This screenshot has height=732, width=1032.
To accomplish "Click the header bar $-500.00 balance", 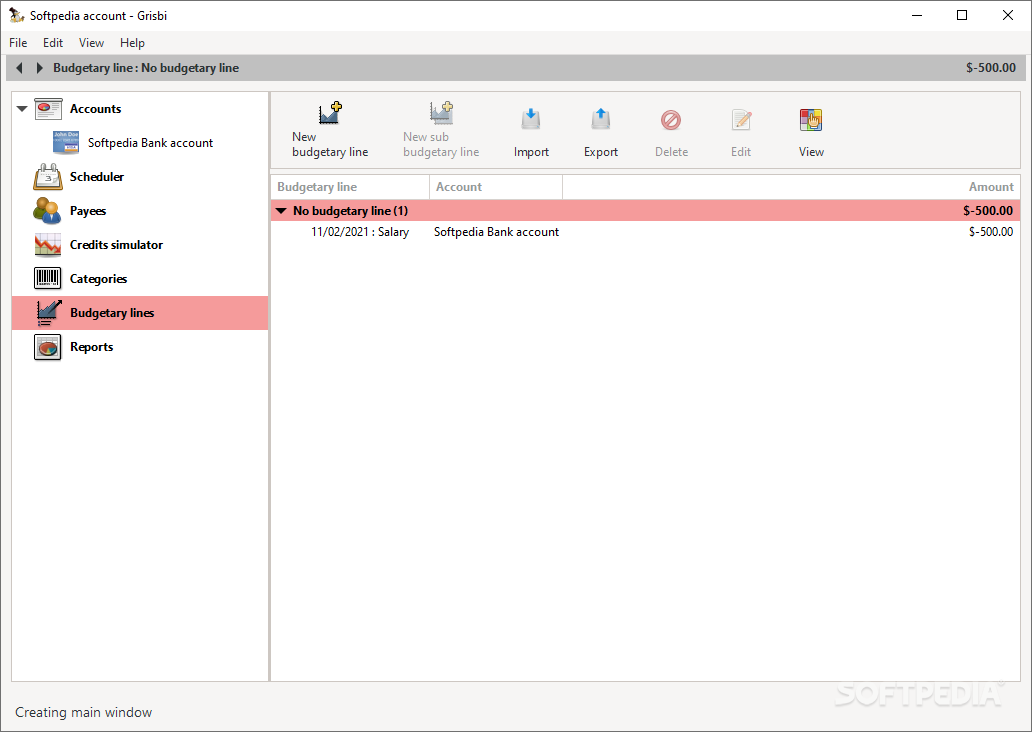I will click(991, 68).
